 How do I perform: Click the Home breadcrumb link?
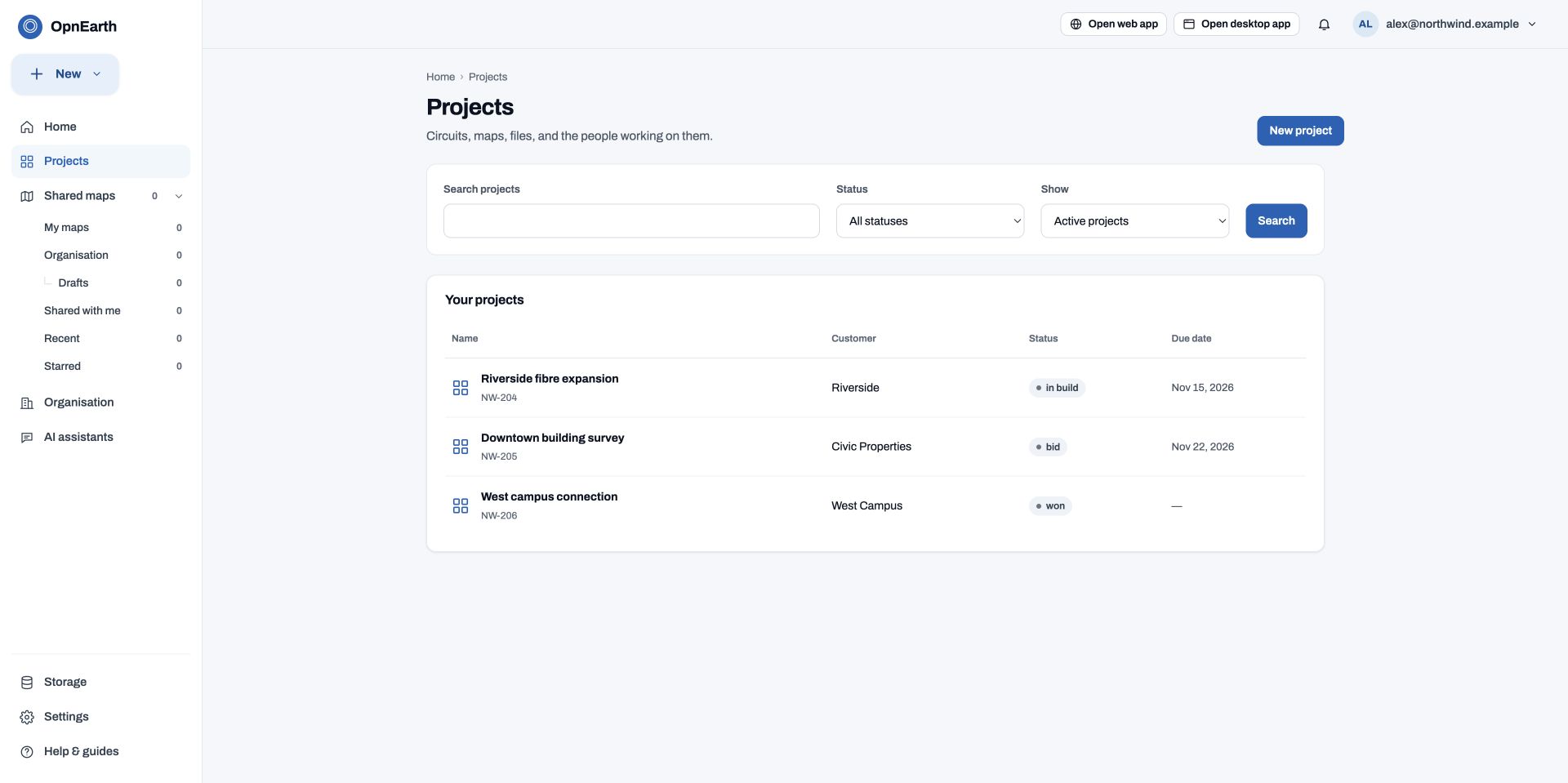point(440,77)
